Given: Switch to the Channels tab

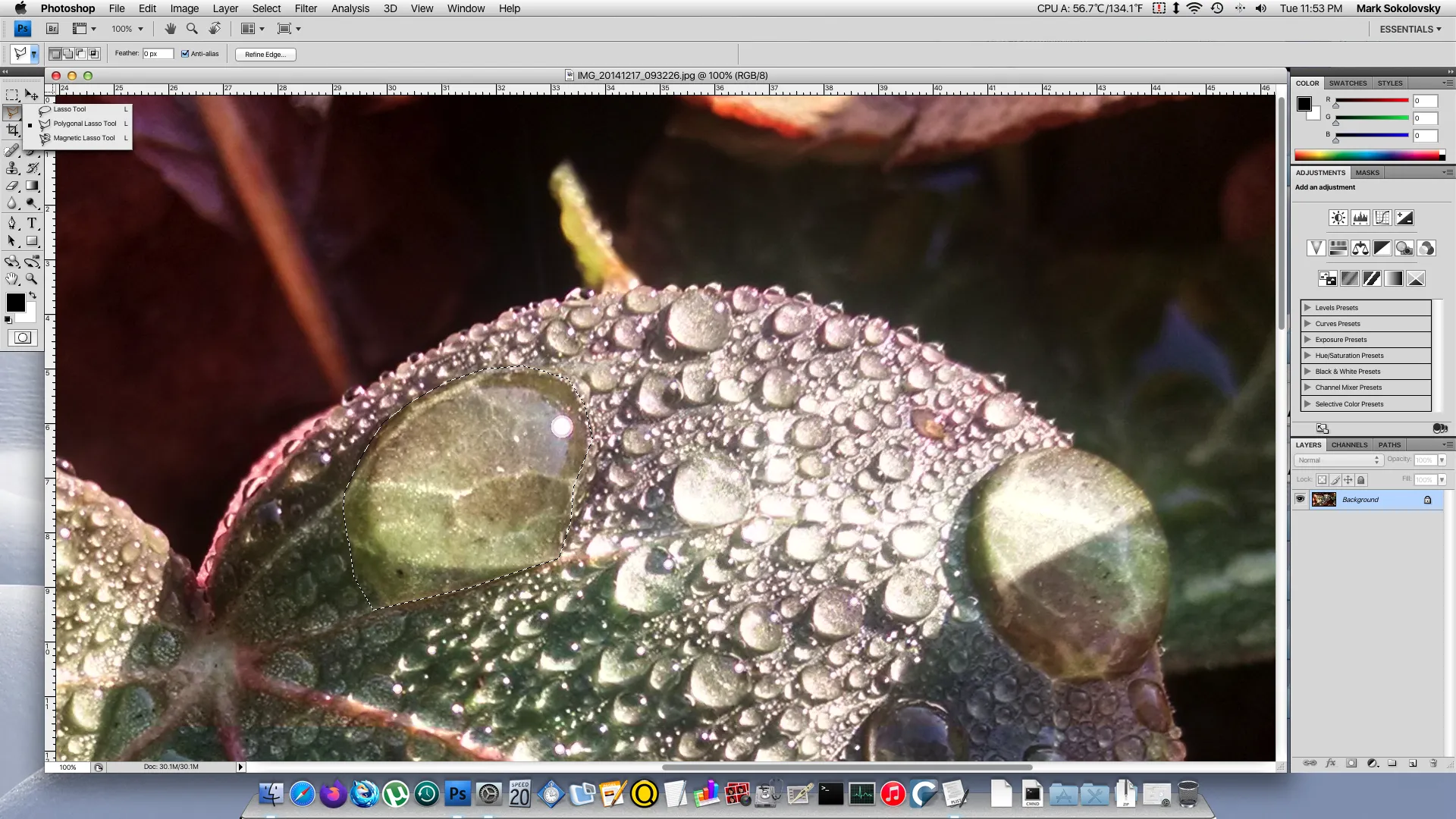Looking at the screenshot, I should [x=1349, y=445].
